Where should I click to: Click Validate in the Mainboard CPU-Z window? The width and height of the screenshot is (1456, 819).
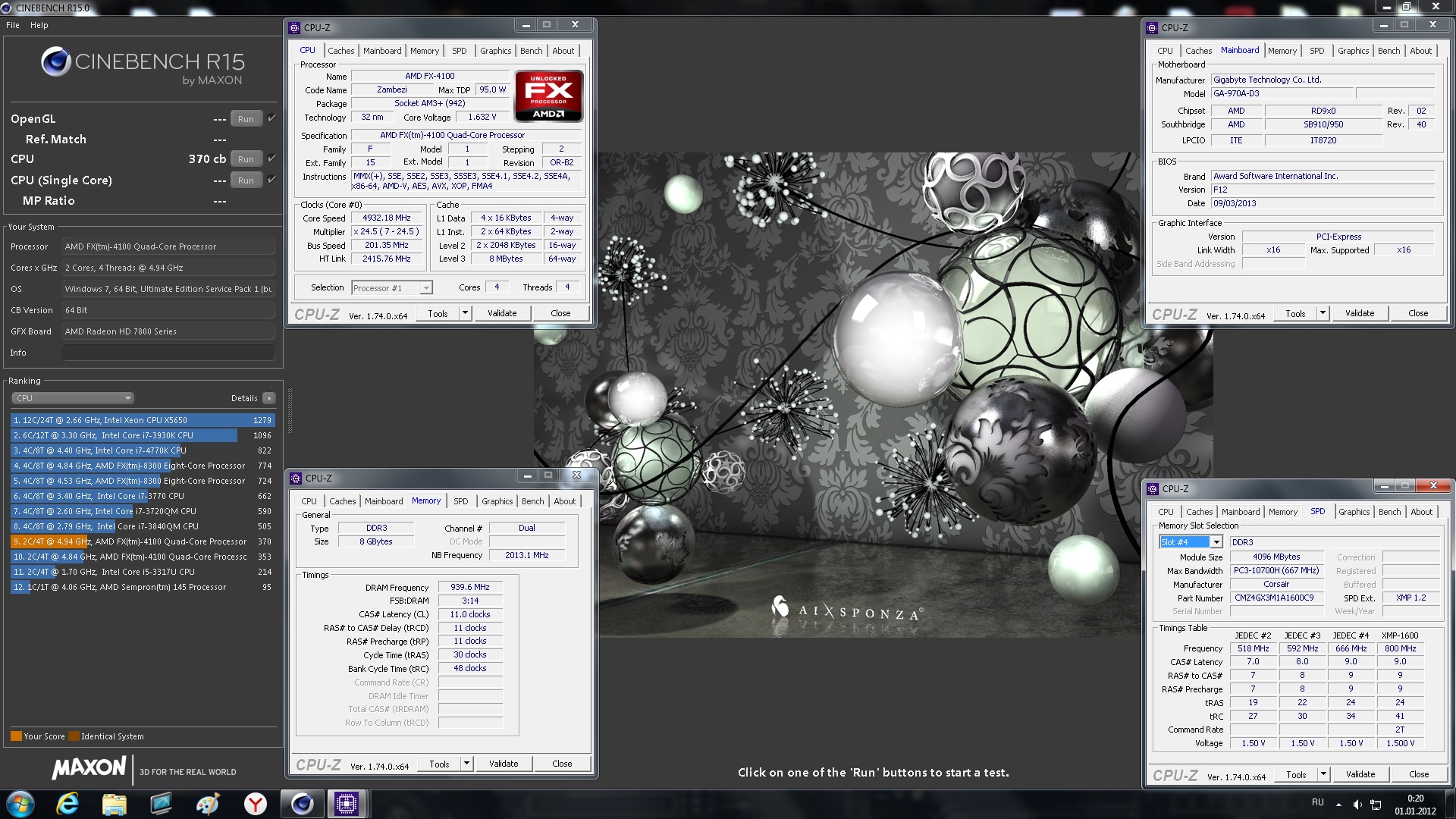pyautogui.click(x=1360, y=313)
